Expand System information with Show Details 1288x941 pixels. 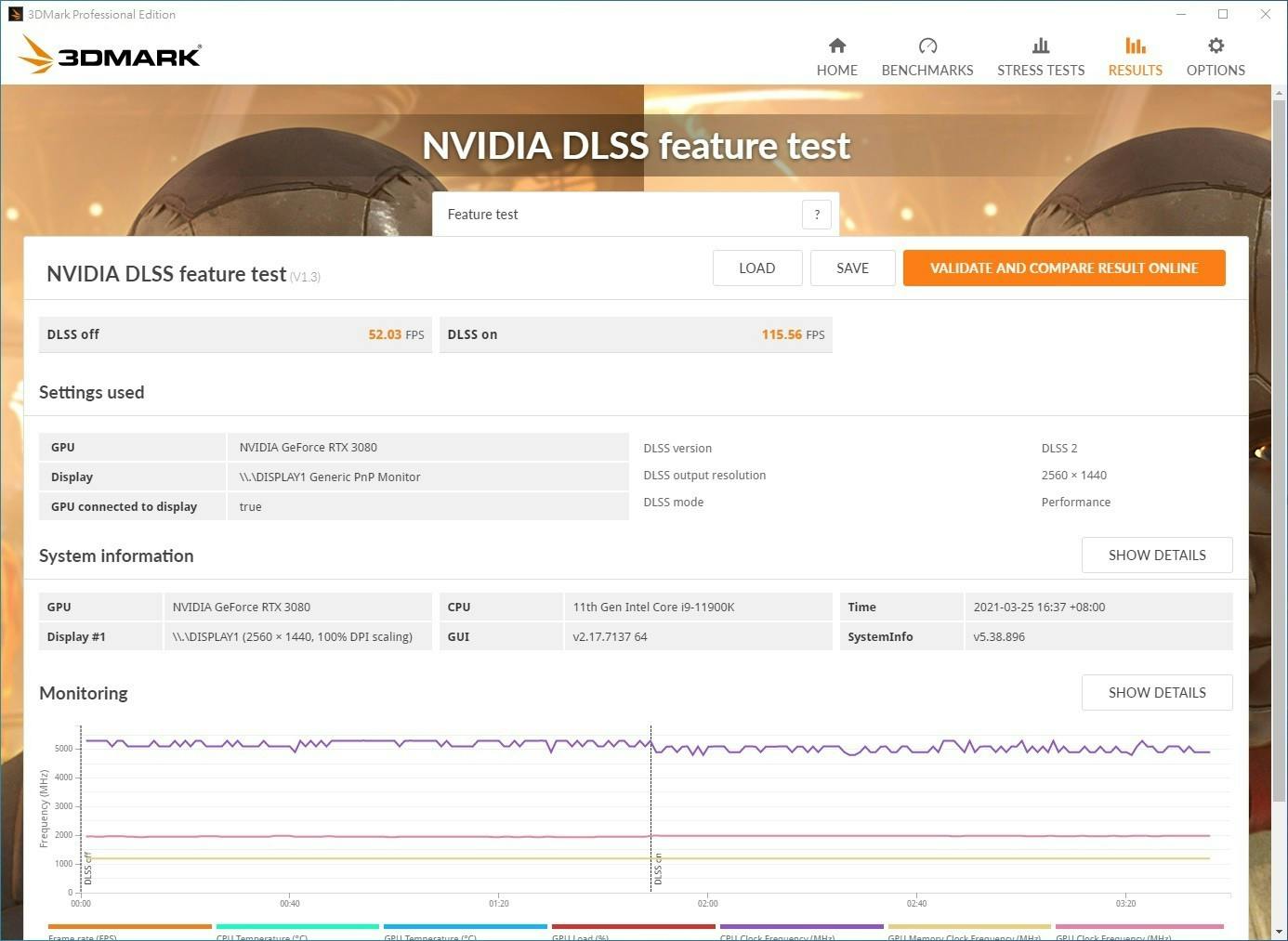tap(1156, 555)
